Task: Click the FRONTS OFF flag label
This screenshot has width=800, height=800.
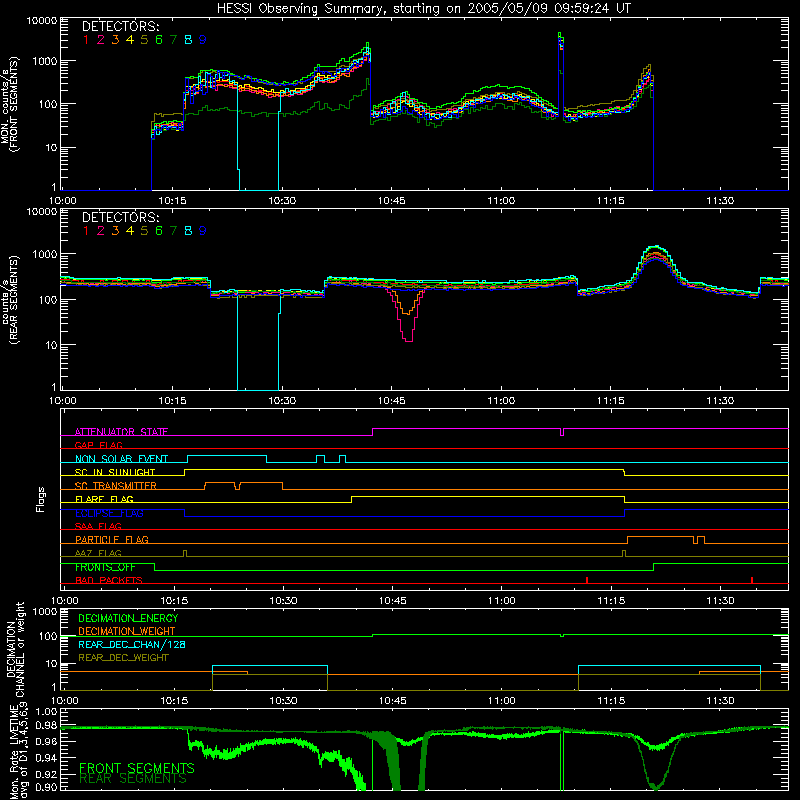Action: coord(105,567)
